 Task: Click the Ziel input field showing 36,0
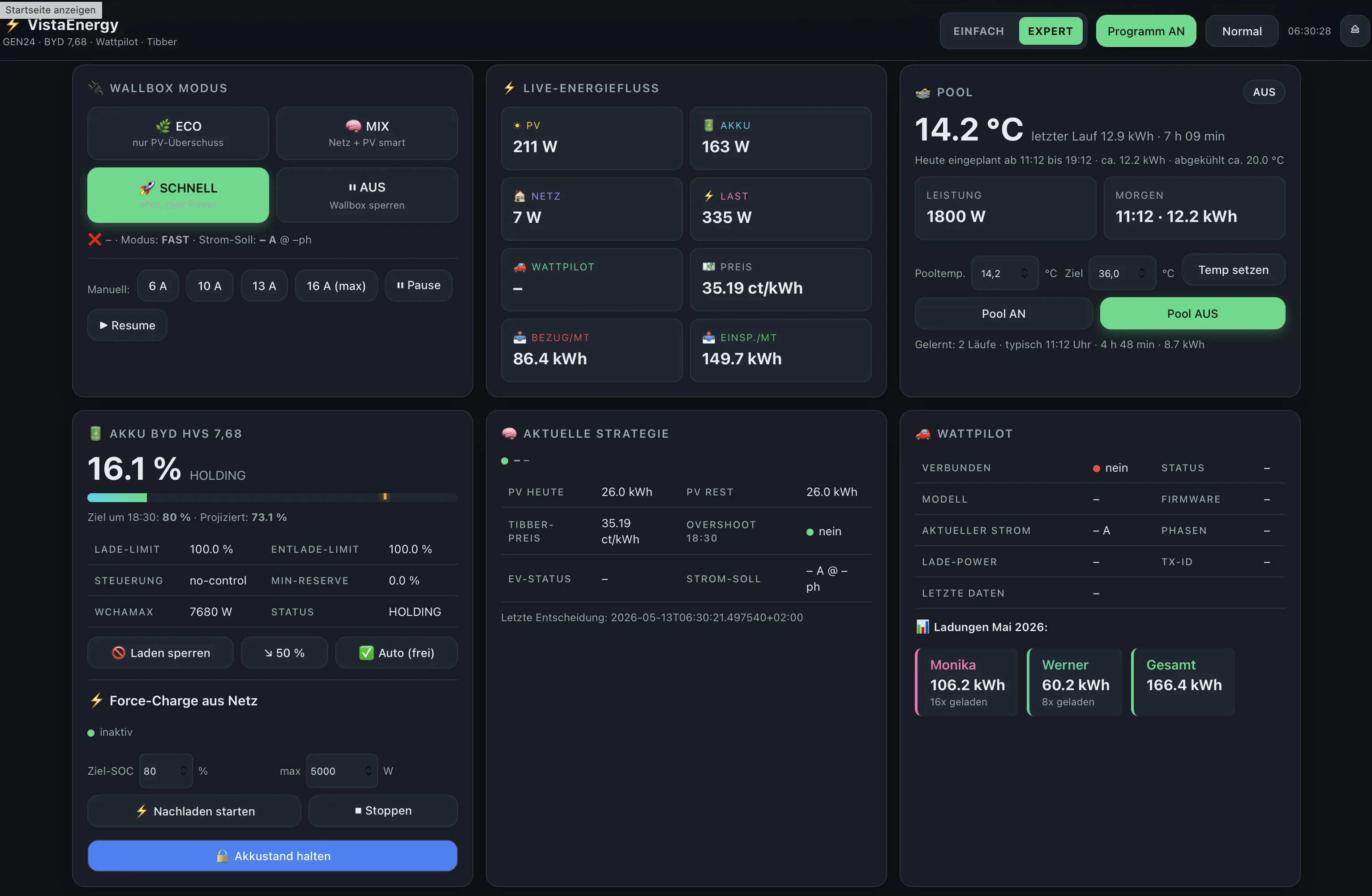click(x=1122, y=273)
